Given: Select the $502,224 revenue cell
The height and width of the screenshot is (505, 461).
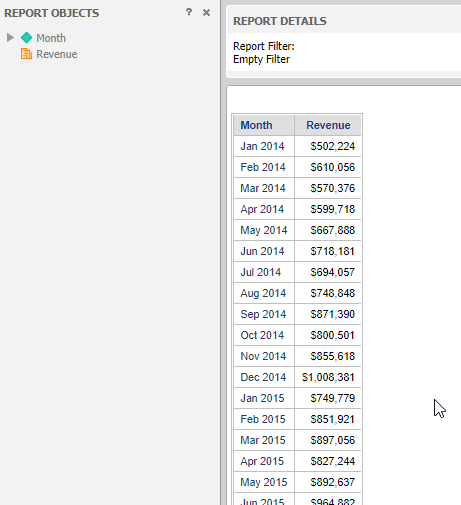Looking at the screenshot, I should click(328, 146).
